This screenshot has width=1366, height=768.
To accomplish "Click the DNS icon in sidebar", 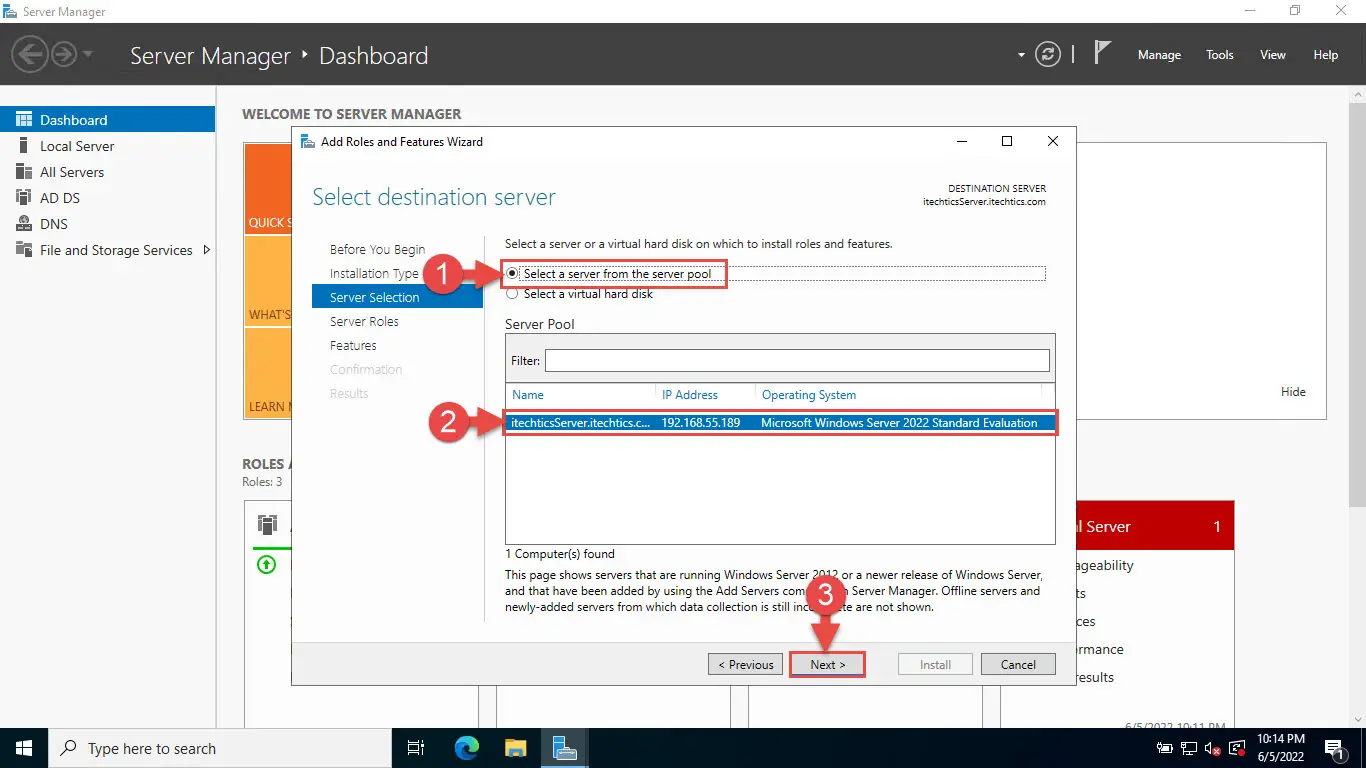I will (23, 224).
